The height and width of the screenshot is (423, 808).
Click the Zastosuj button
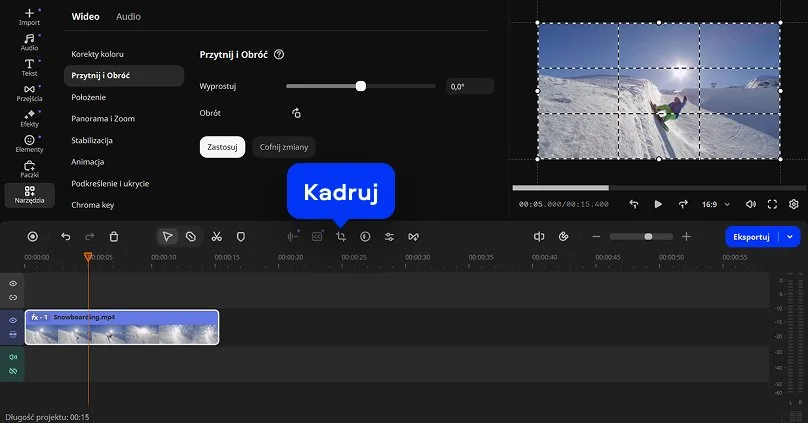(x=222, y=147)
